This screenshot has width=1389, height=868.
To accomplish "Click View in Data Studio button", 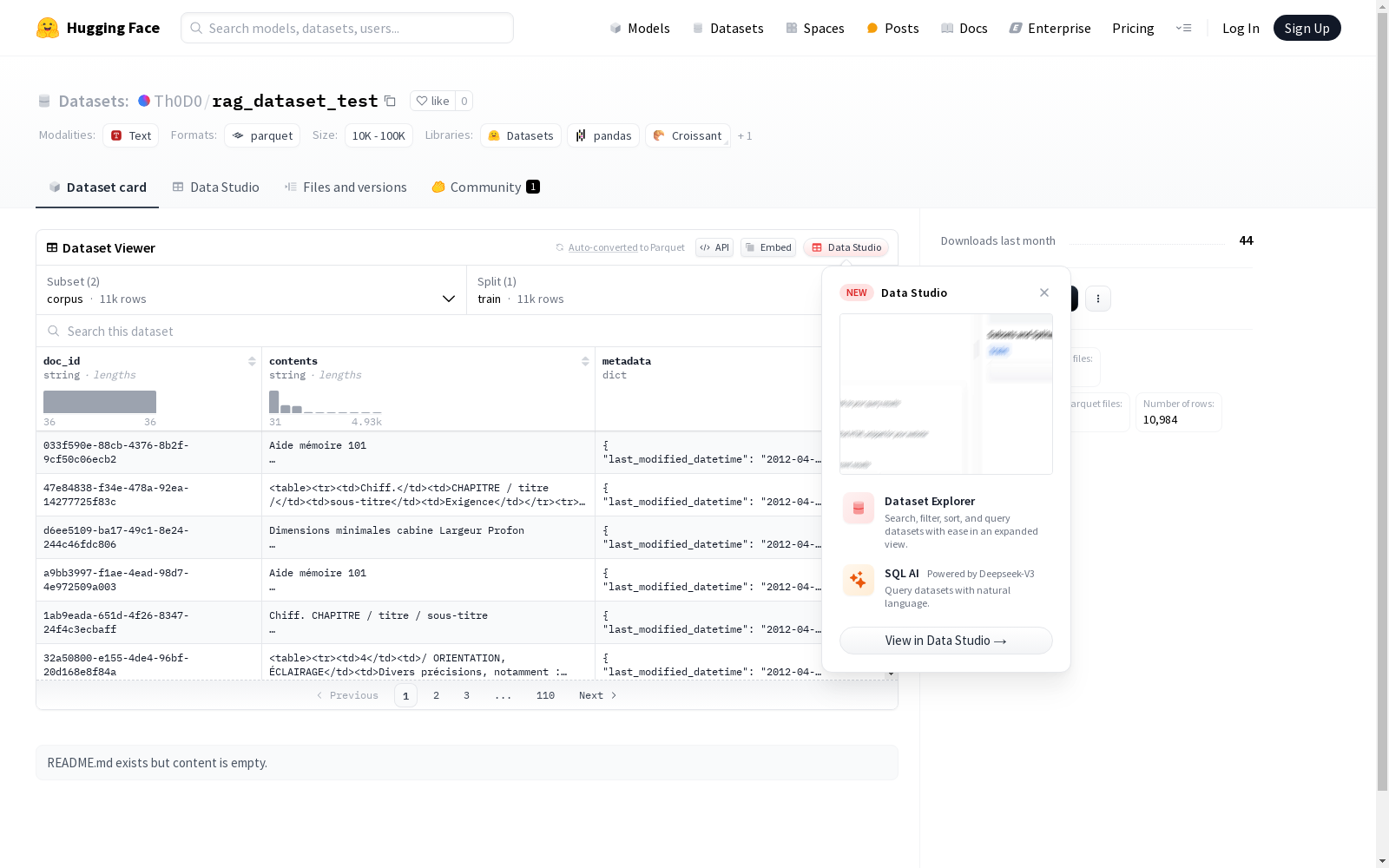I will click(x=946, y=641).
